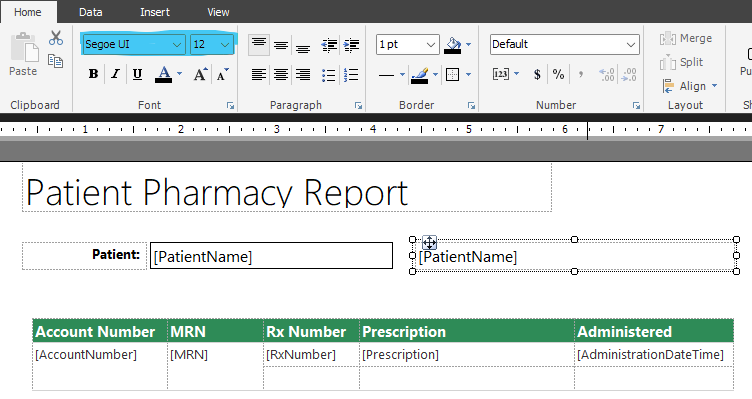Apply percent number format
The image size is (752, 399).
tap(558, 74)
